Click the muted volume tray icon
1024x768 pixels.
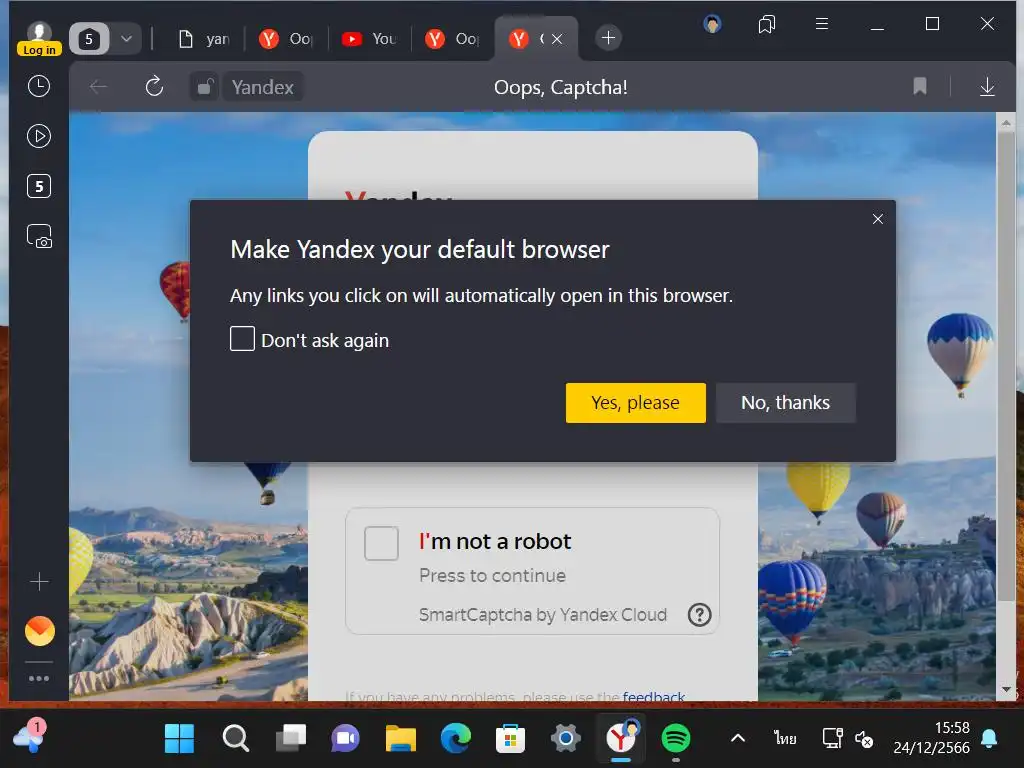[864, 739]
